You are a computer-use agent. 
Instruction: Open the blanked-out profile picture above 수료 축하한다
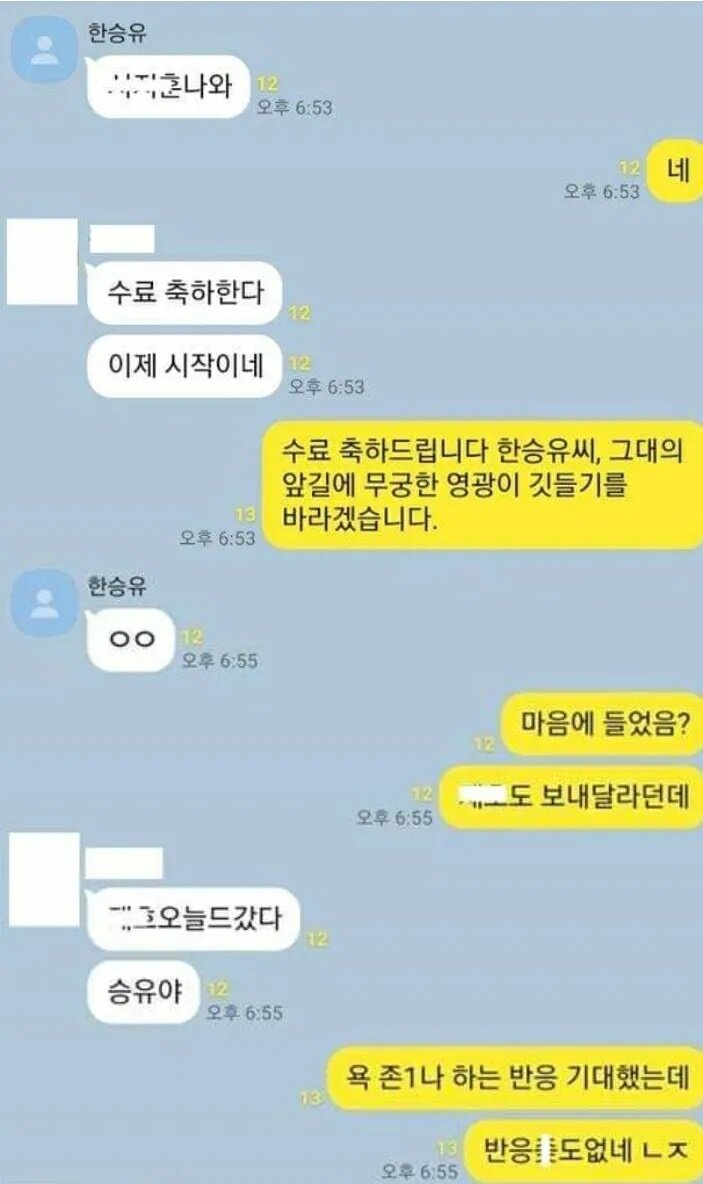[x=42, y=261]
